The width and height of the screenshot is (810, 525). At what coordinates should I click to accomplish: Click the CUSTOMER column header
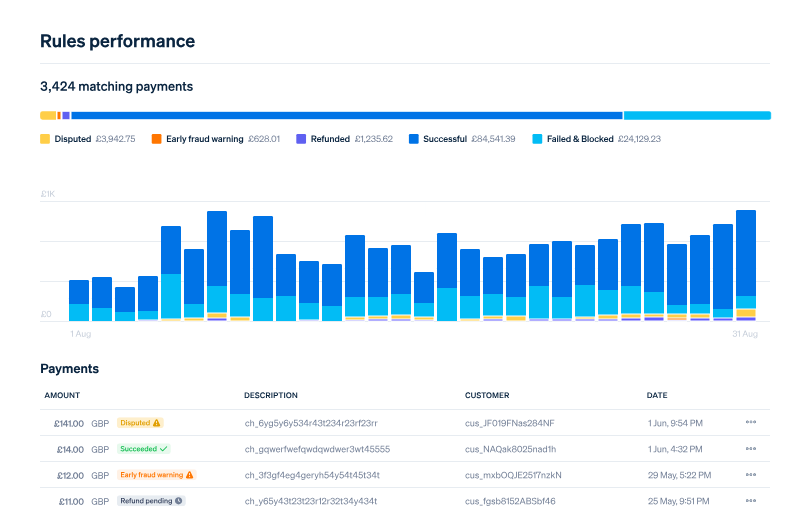pyautogui.click(x=487, y=395)
